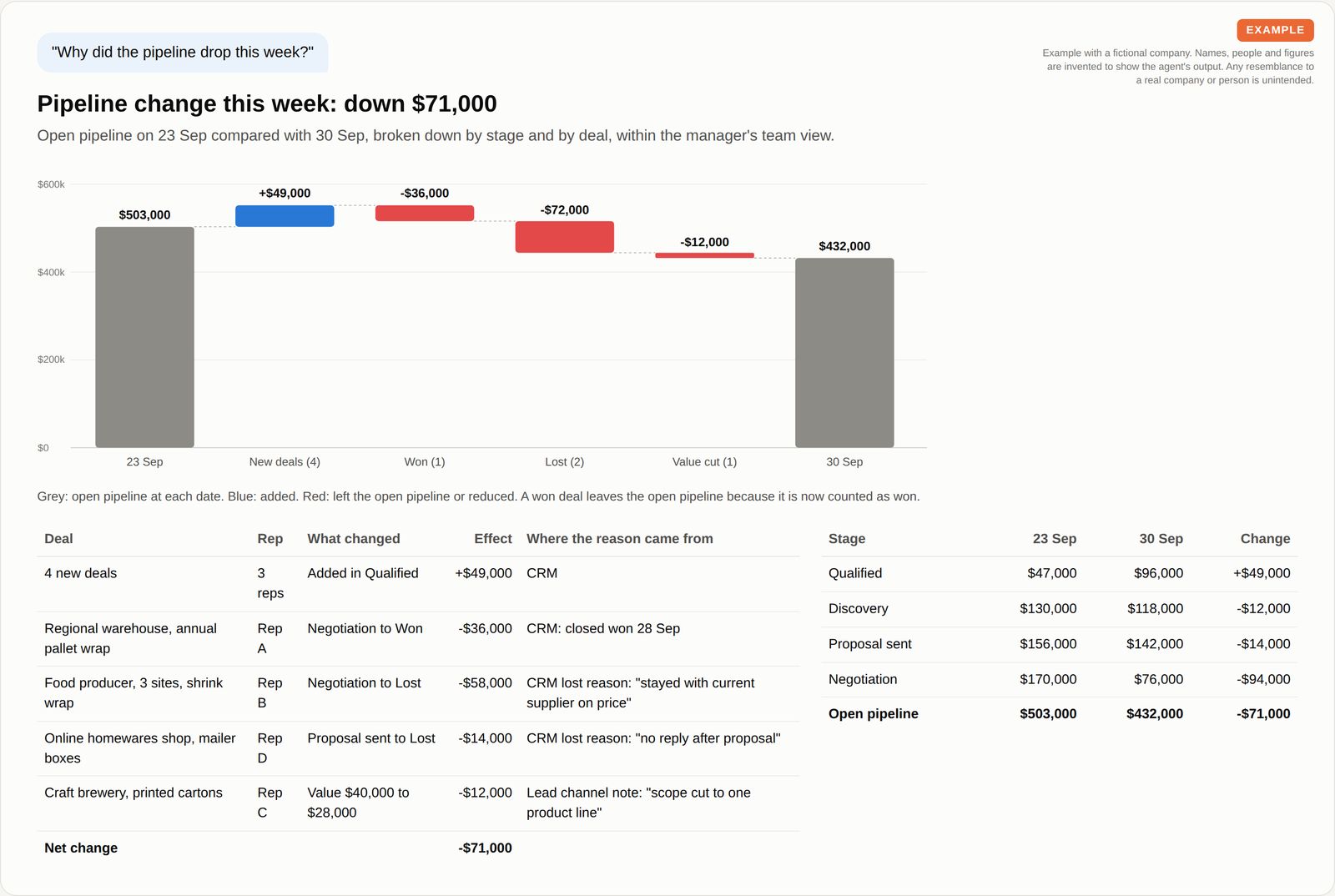Click the Net change row label
The width and height of the screenshot is (1335, 896).
(81, 848)
